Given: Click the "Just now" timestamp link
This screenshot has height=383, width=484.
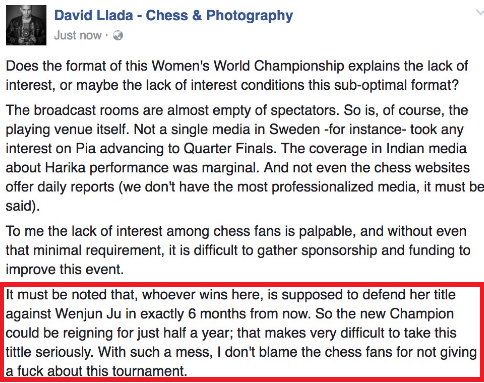Looking at the screenshot, I should click(78, 35).
